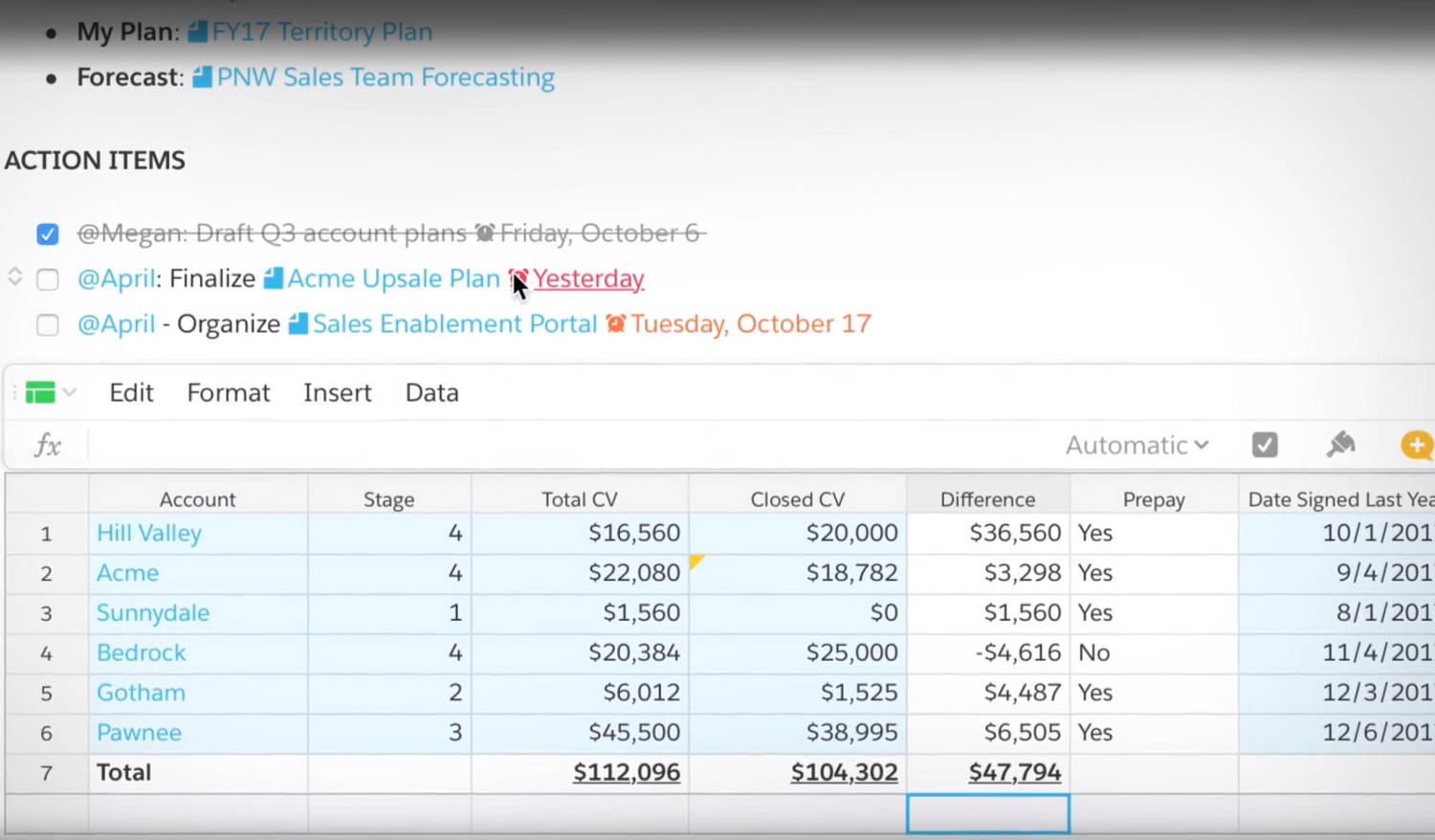Check the Finalize Acme Upsale Plan checkbox
The width and height of the screenshot is (1435, 840).
point(47,279)
